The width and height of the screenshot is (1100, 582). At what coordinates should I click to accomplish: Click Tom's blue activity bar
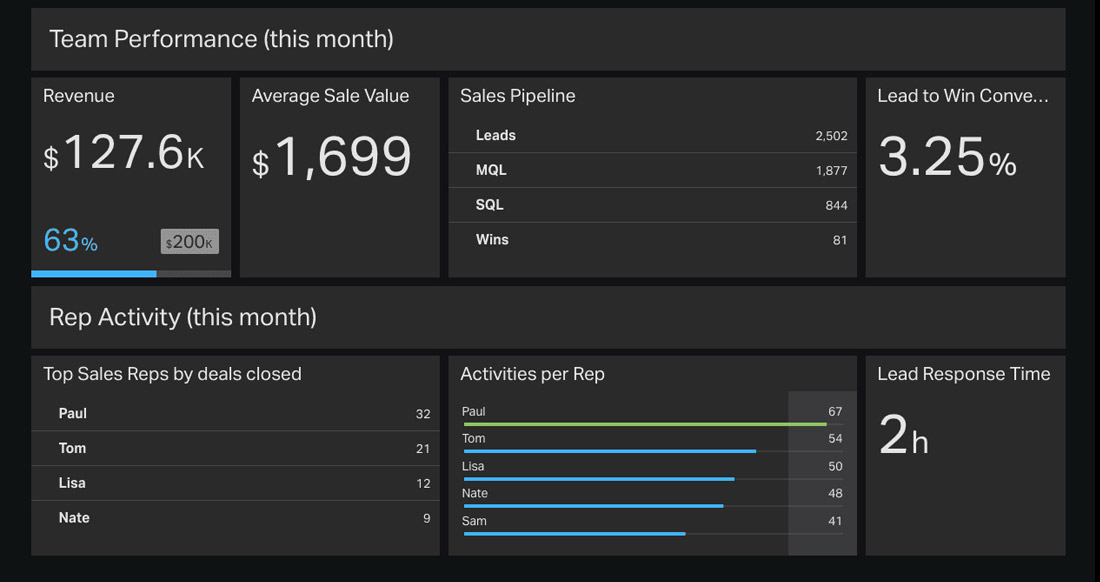tap(610, 451)
